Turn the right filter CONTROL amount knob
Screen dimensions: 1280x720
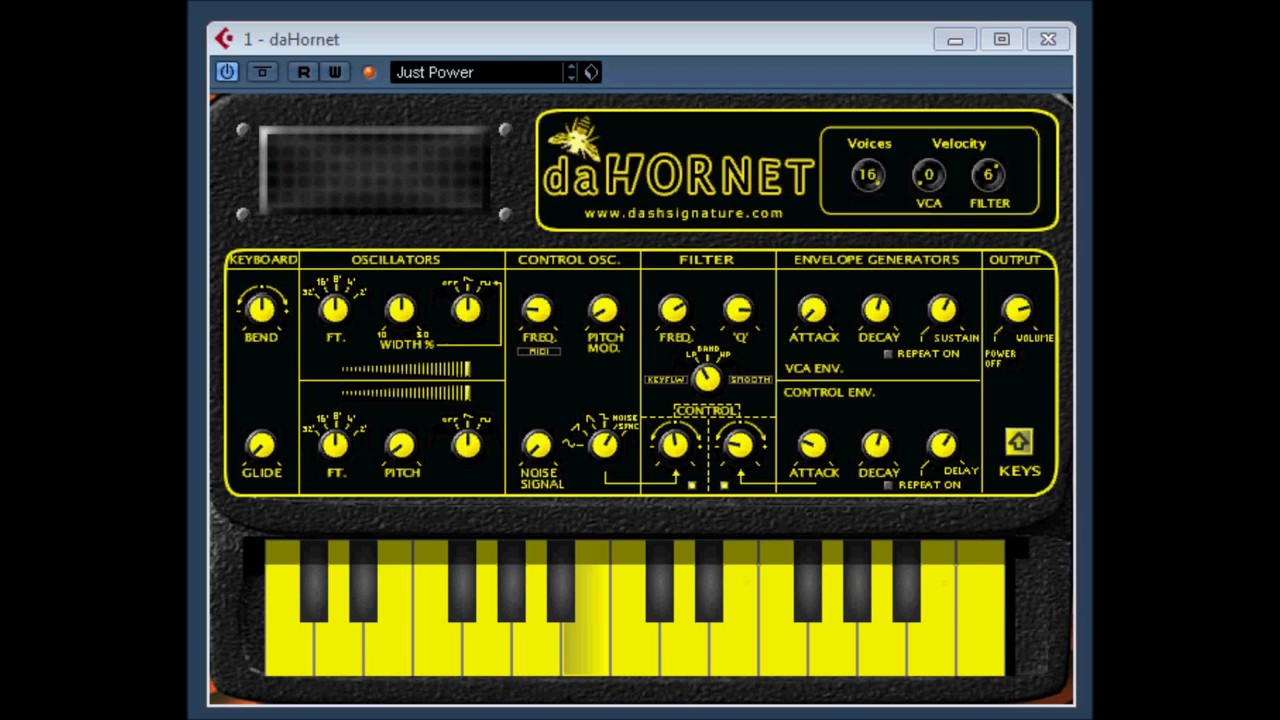(740, 445)
